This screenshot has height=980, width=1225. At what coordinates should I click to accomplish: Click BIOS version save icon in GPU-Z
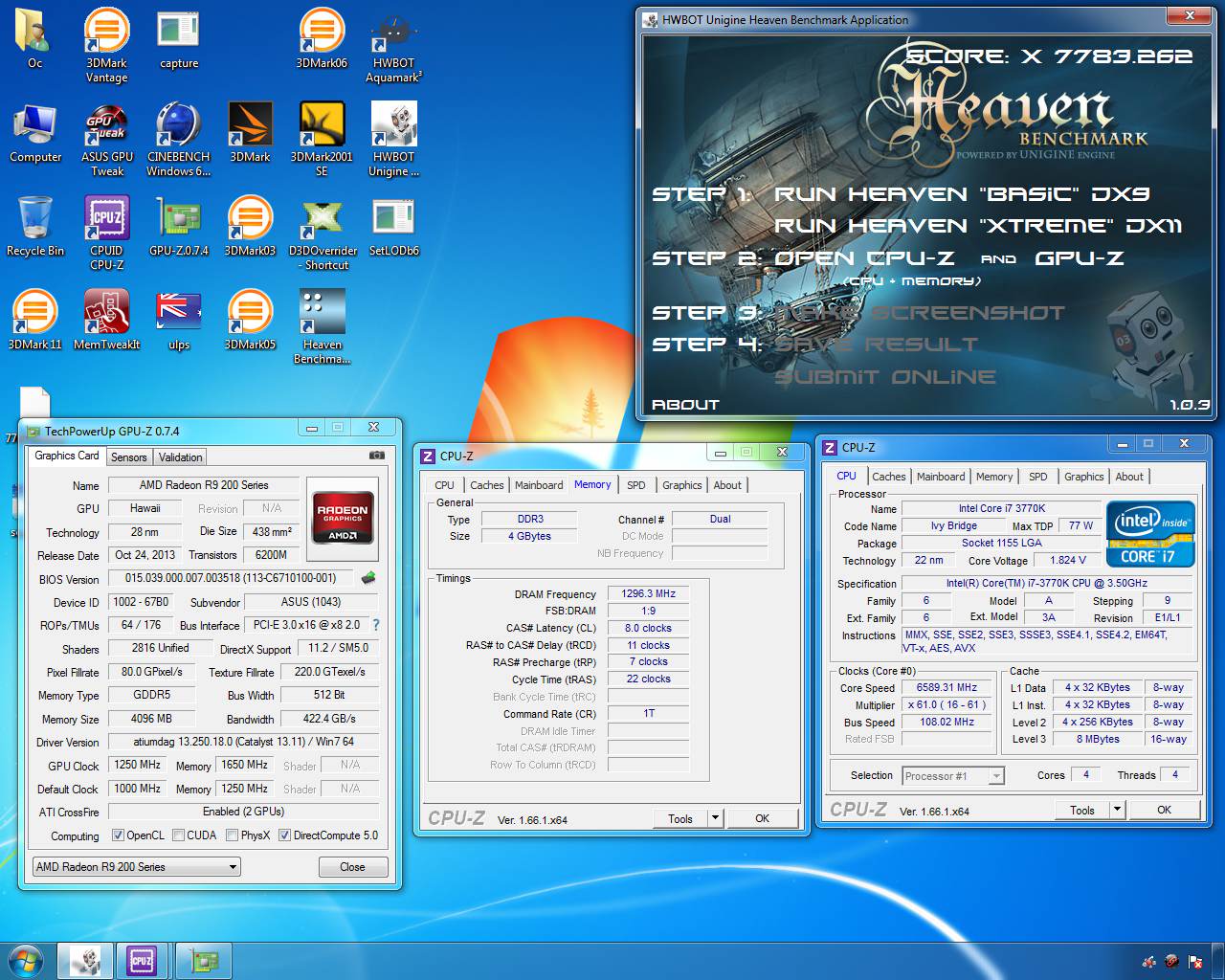point(367,578)
